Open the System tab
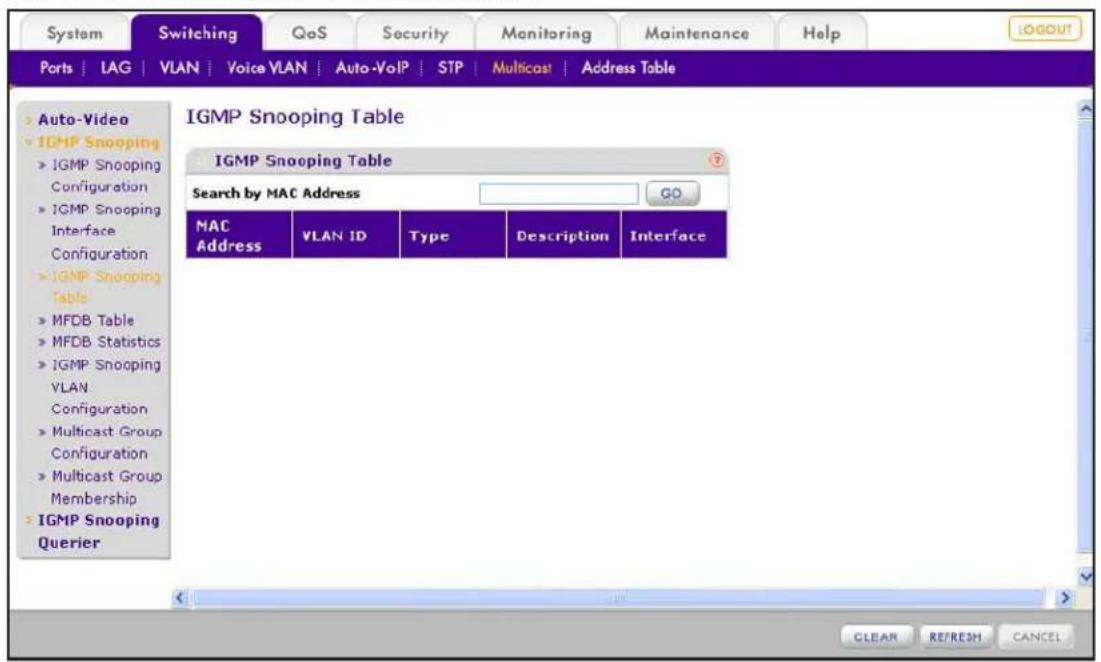The height and width of the screenshot is (662, 1101). click(74, 33)
